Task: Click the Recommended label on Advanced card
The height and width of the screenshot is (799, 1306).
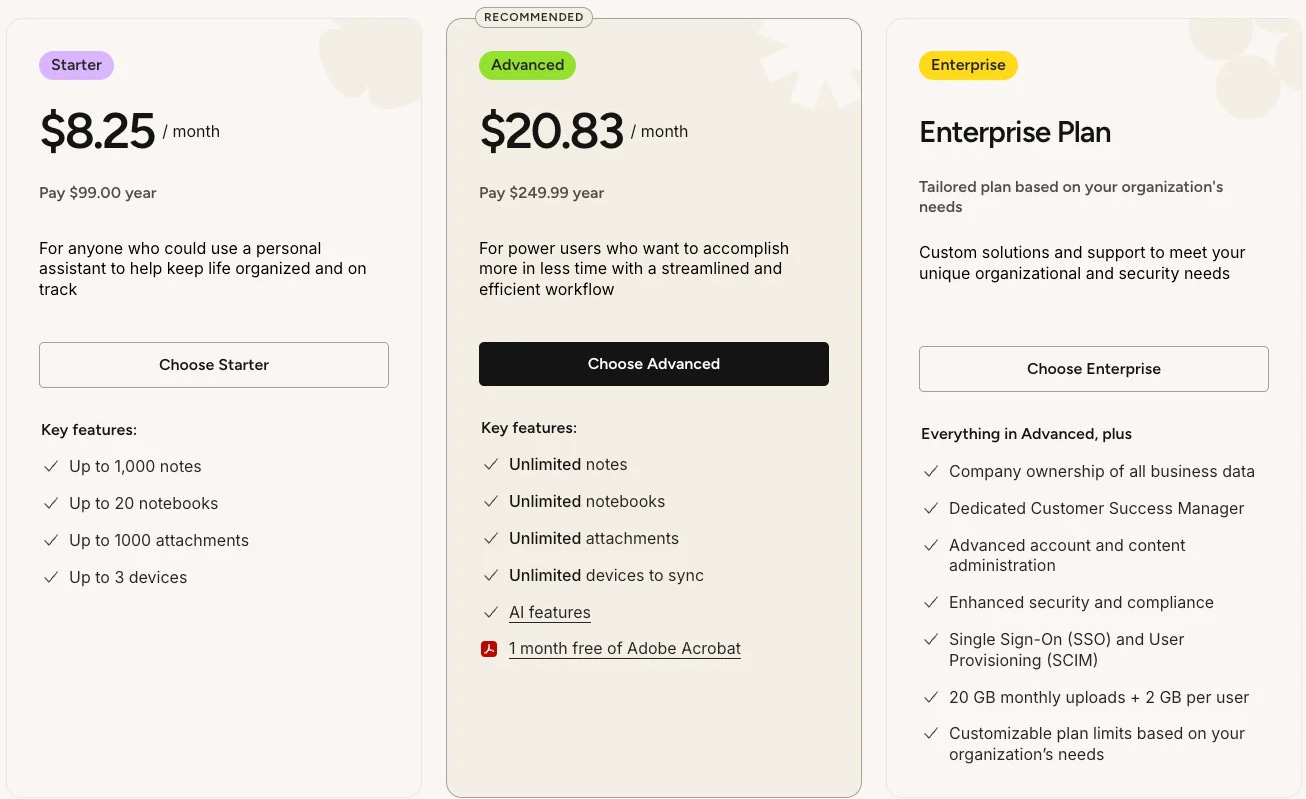Action: (533, 17)
